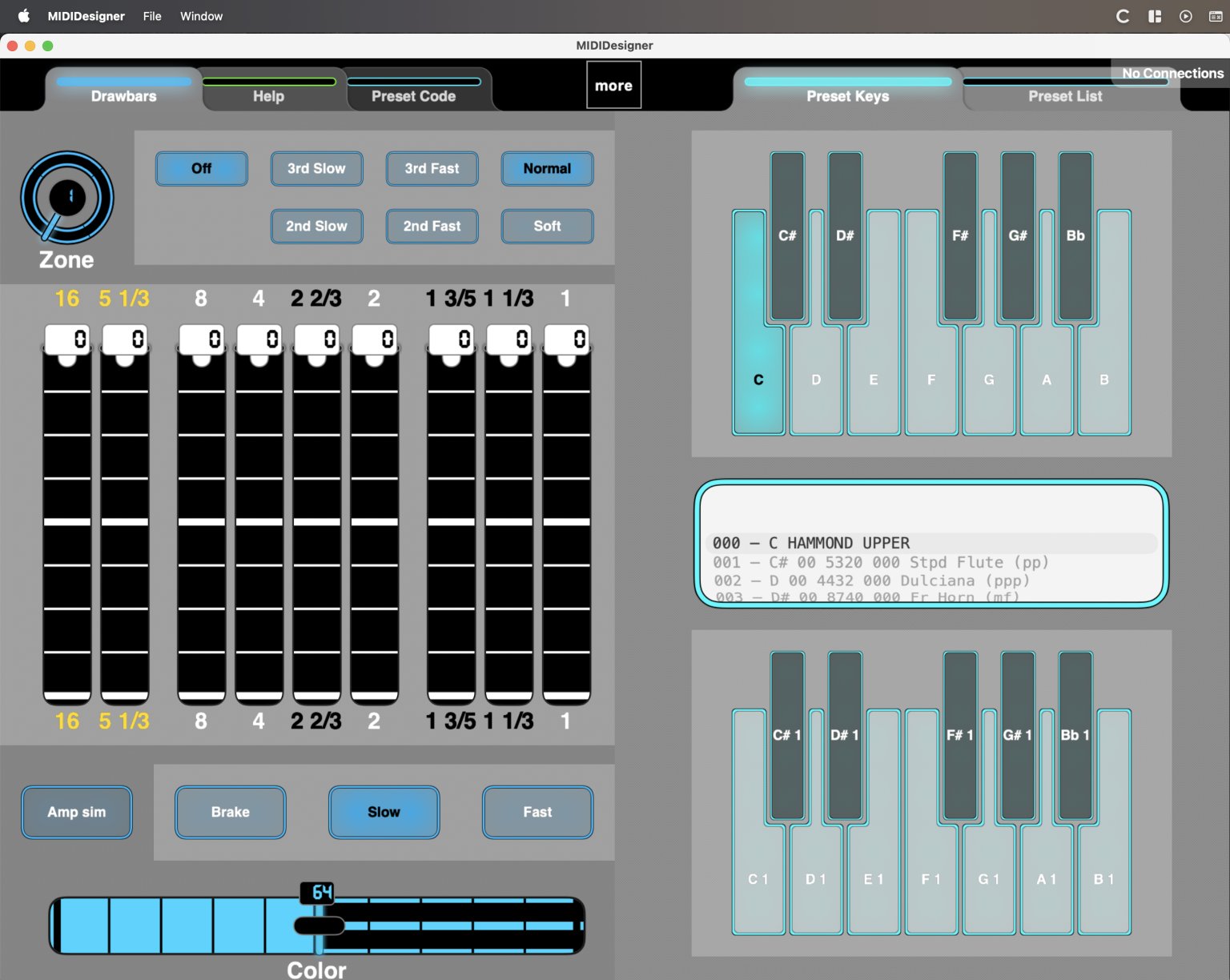Click the 16 drawbar slider
This screenshot has height=980, width=1230.
[67, 514]
